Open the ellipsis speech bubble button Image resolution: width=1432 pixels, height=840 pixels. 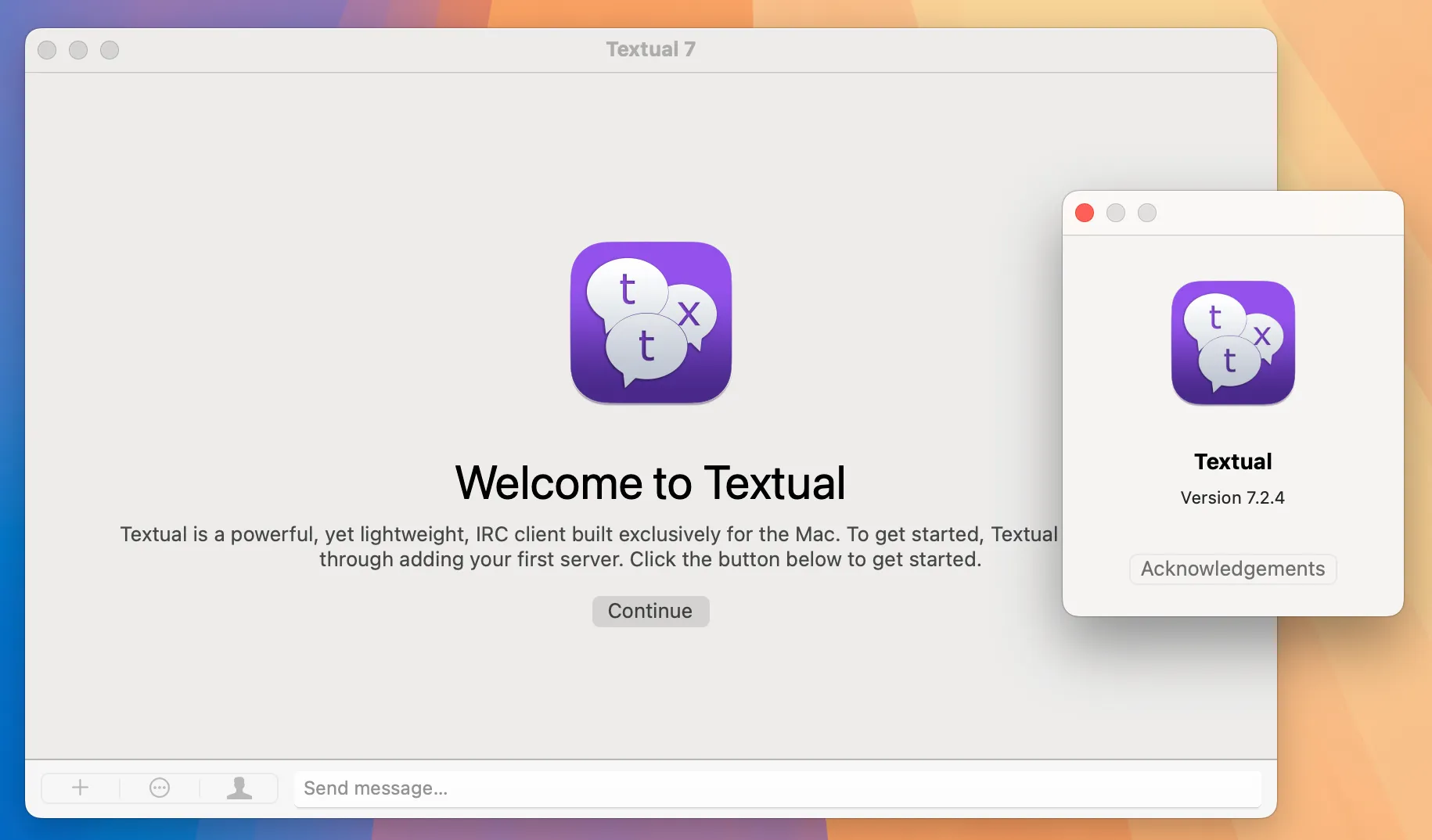click(x=160, y=788)
